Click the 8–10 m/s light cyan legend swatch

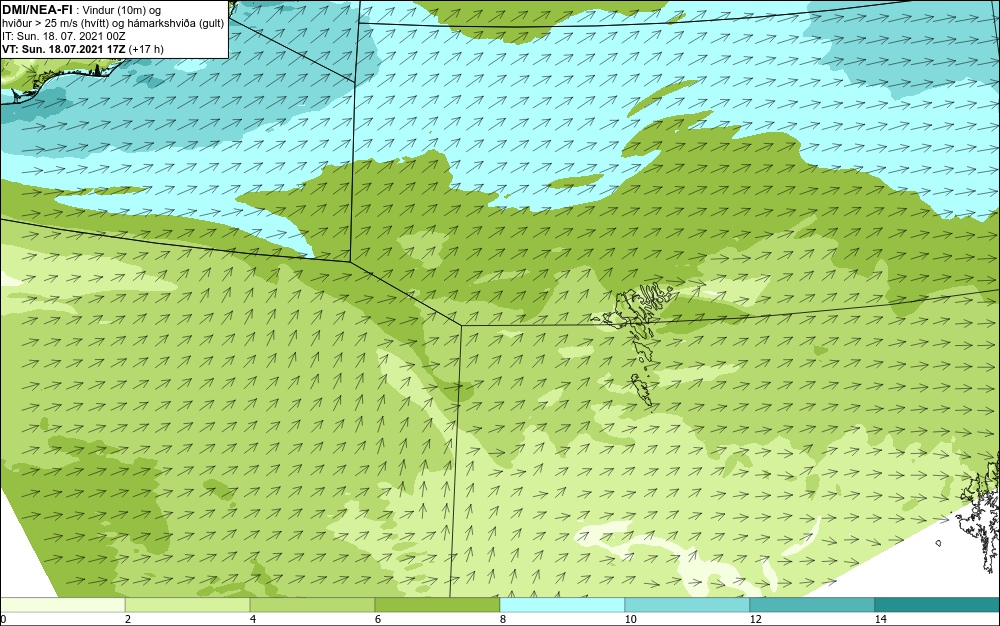pyautogui.click(x=562, y=604)
